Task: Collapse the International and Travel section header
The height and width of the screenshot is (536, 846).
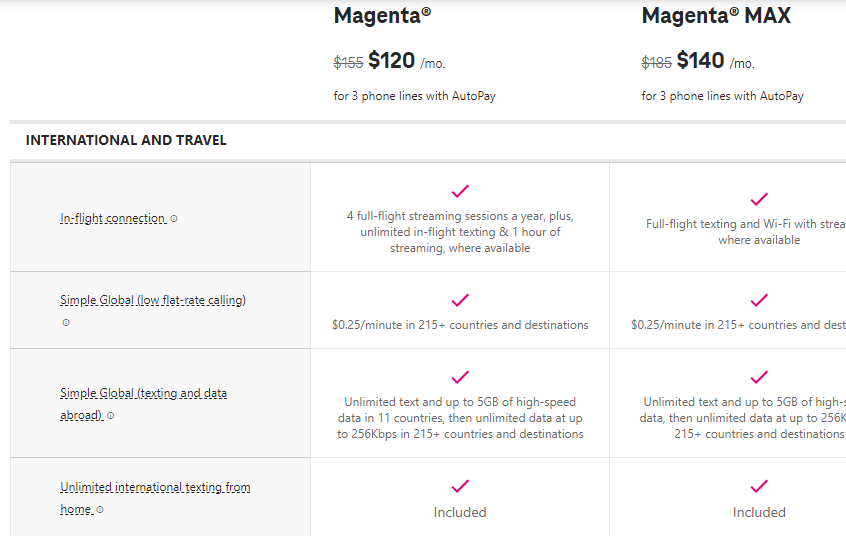Action: [x=126, y=140]
